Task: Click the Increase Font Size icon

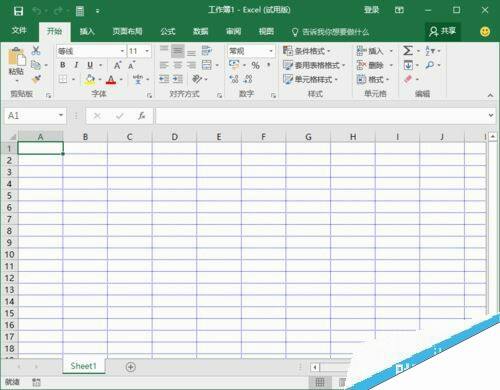Action: tap(118, 65)
